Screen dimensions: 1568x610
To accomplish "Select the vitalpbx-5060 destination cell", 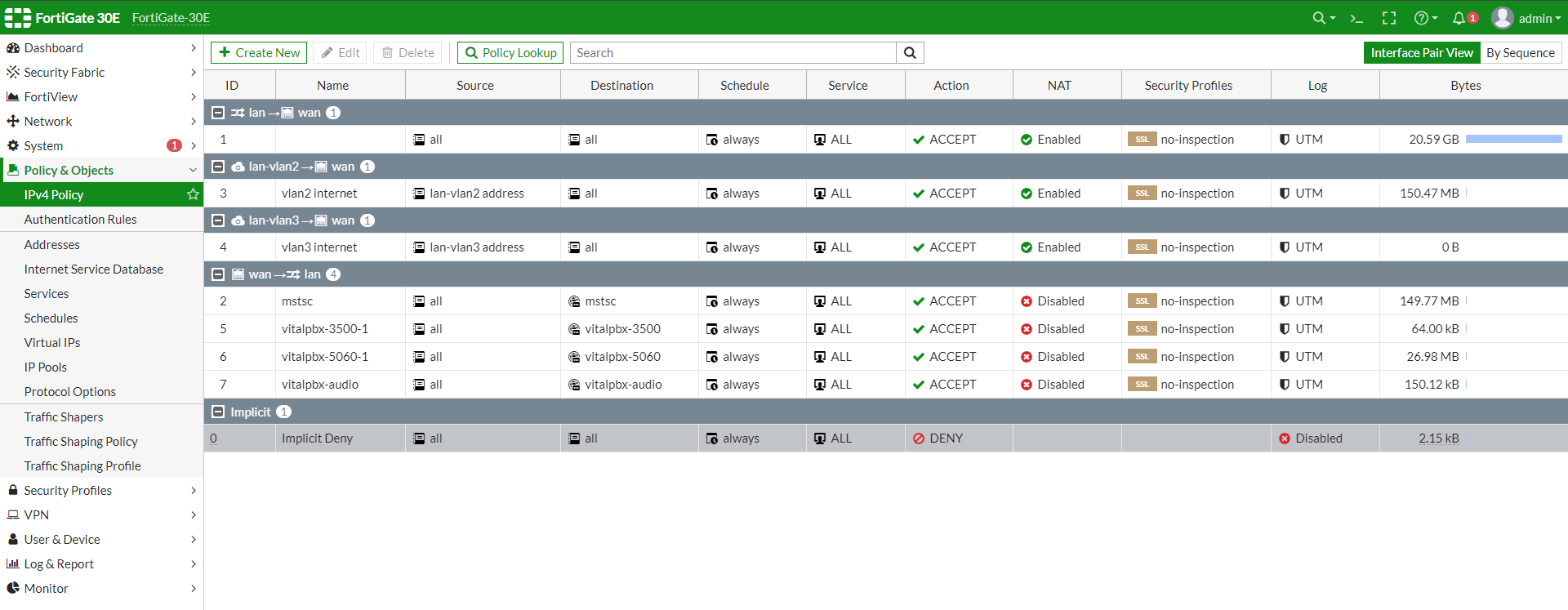I will click(630, 357).
